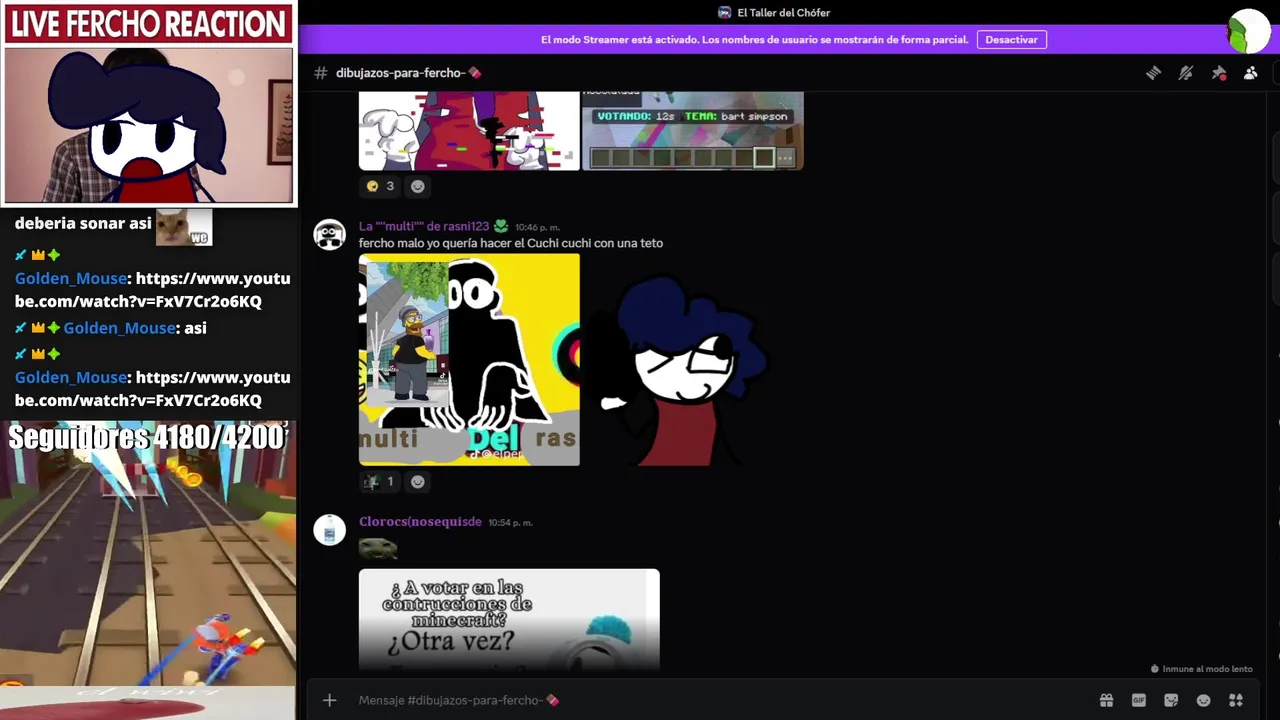Click Golden_Mouse name beside 'asi' message
Image resolution: width=1280 pixels, height=720 pixels.
119,328
